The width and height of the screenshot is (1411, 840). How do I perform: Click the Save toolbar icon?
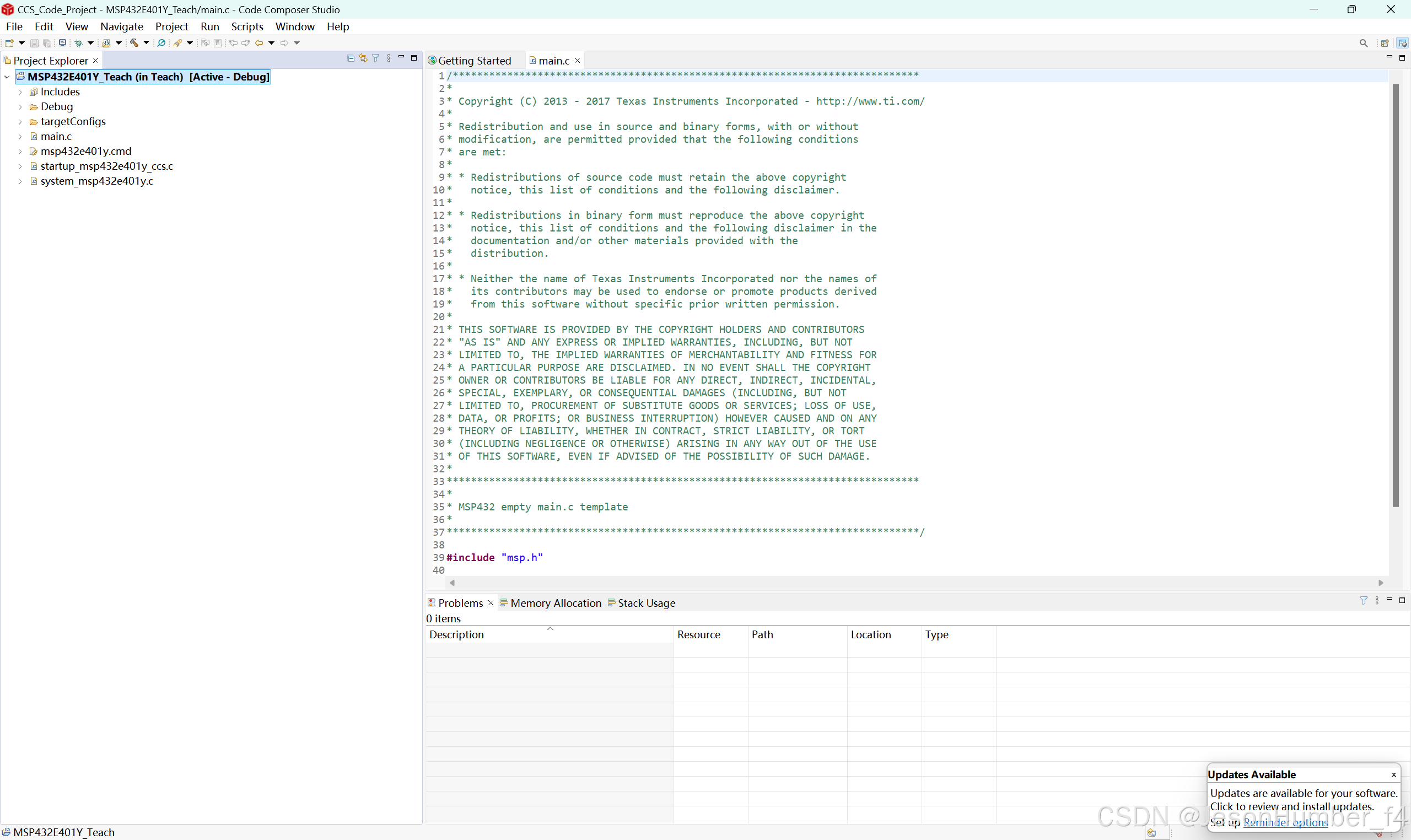coord(34,43)
